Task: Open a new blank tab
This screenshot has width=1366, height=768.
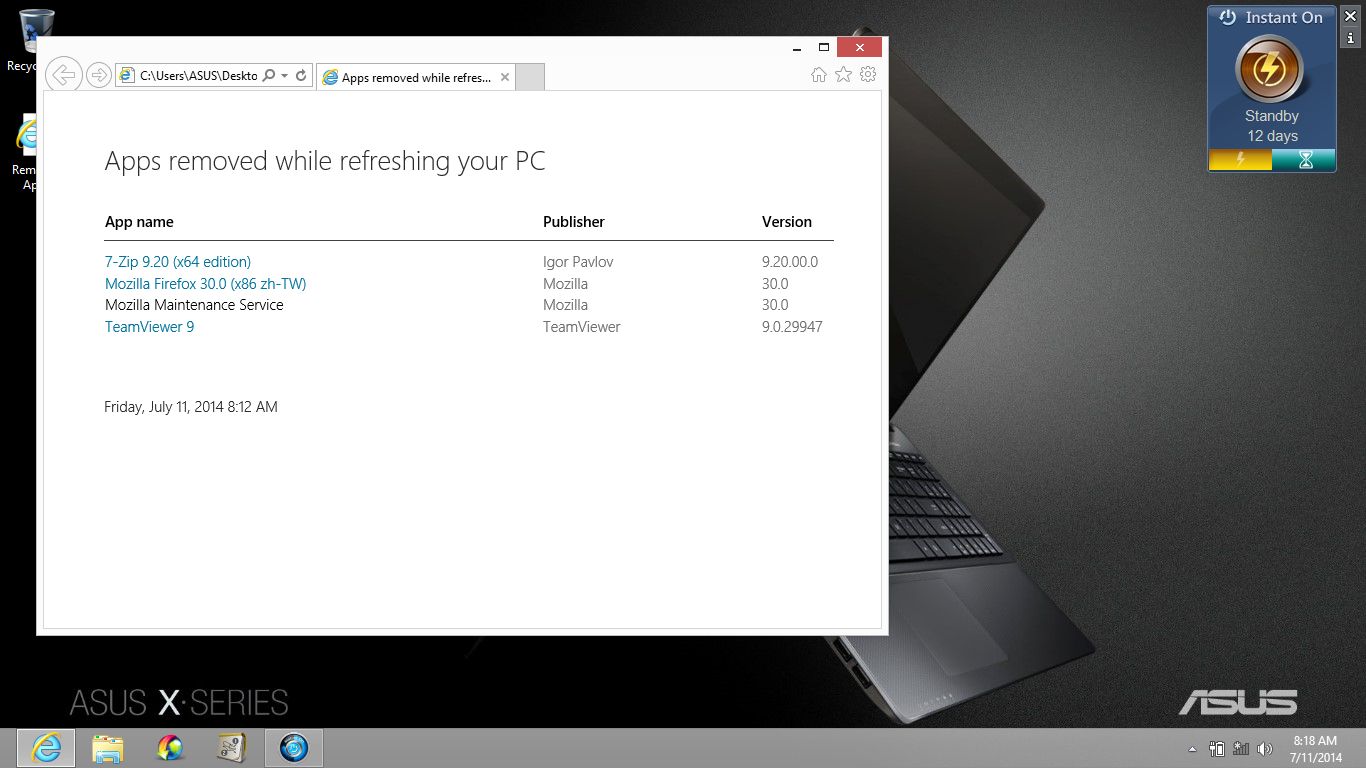Action: 530,77
